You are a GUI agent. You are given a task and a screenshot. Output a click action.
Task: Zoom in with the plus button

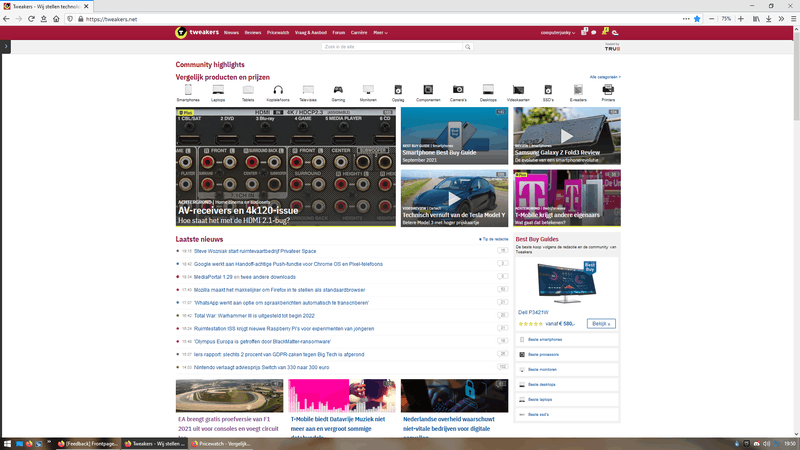tap(740, 19)
